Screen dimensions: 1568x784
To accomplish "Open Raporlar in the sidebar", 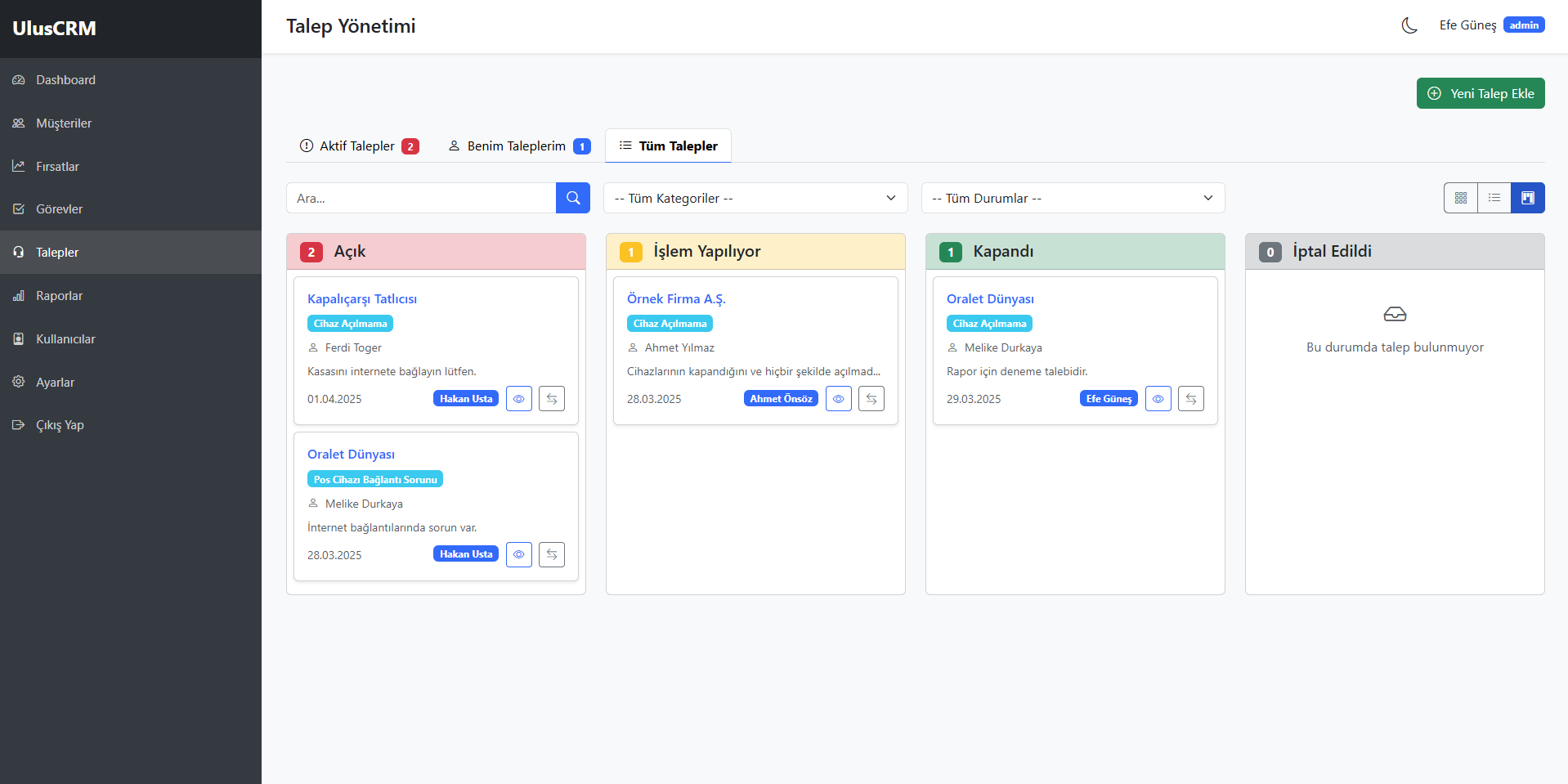I will pyautogui.click(x=59, y=296).
